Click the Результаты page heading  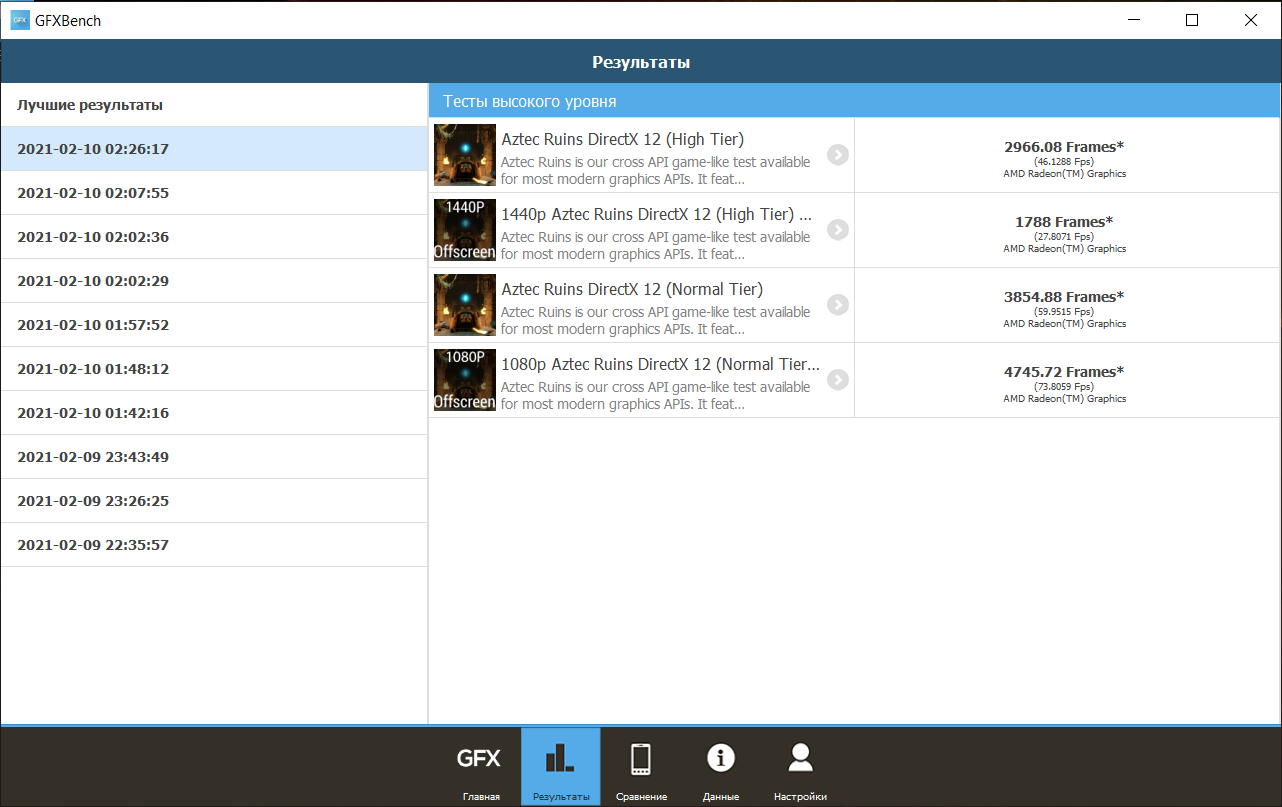(641, 62)
